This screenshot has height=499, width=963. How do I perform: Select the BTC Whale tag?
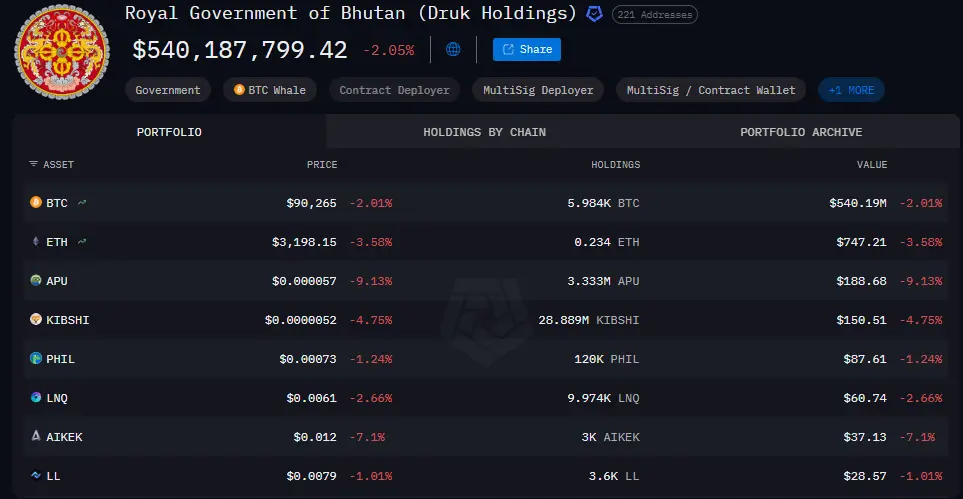click(x=270, y=90)
